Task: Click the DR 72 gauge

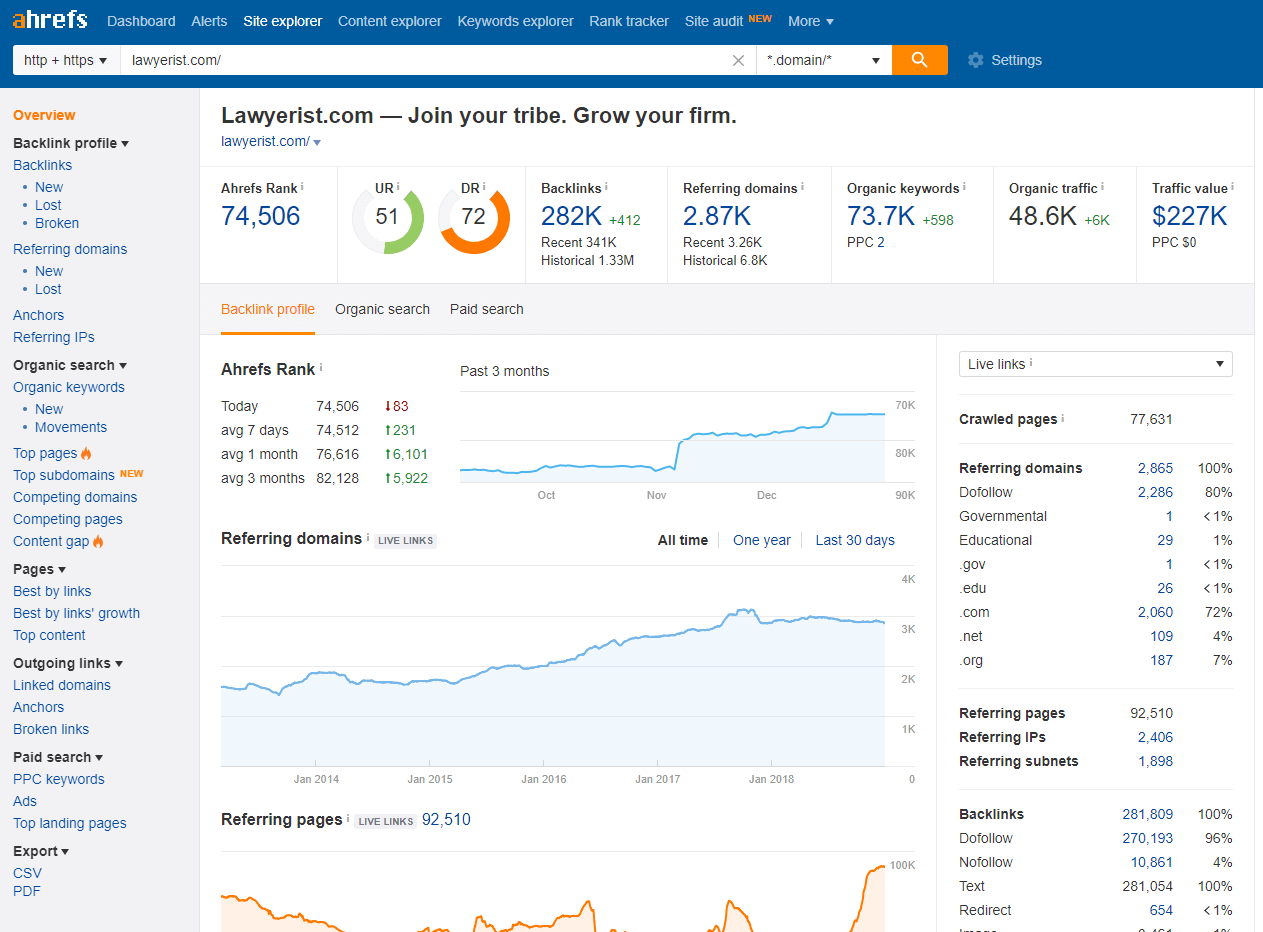Action: (x=473, y=217)
